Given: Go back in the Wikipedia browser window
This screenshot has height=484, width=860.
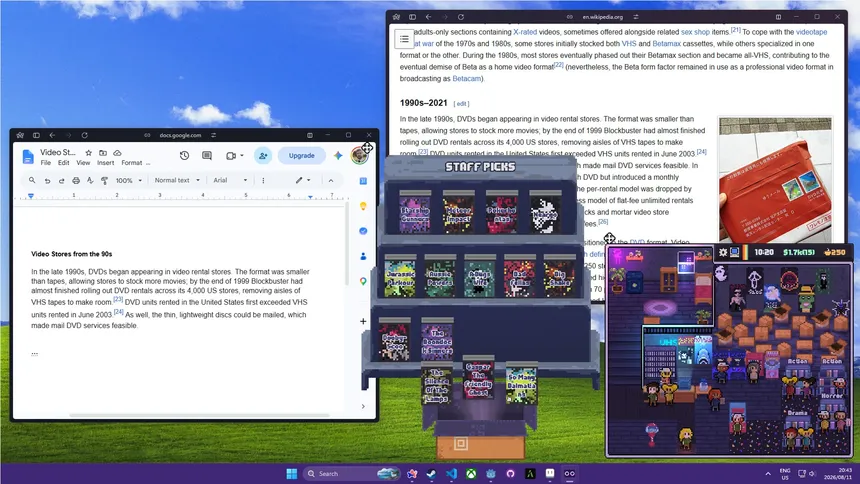Looking at the screenshot, I should click(428, 17).
